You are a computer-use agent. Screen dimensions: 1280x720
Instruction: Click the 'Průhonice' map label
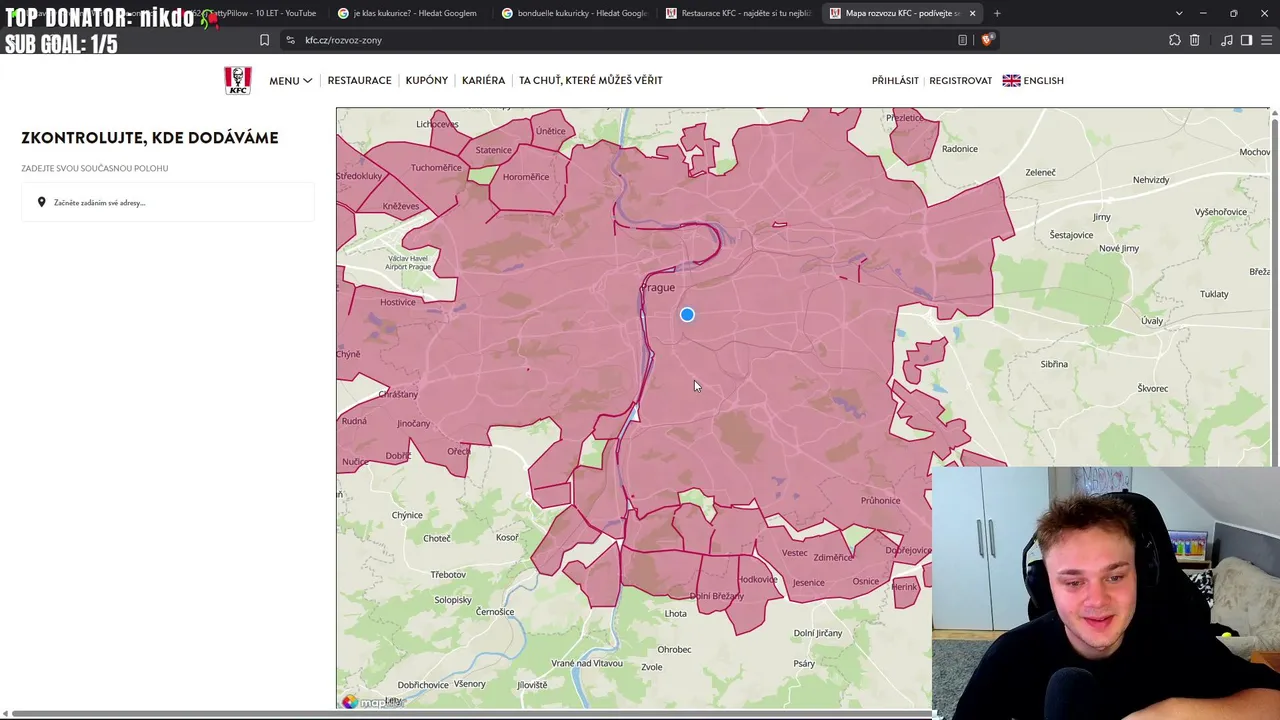point(880,501)
